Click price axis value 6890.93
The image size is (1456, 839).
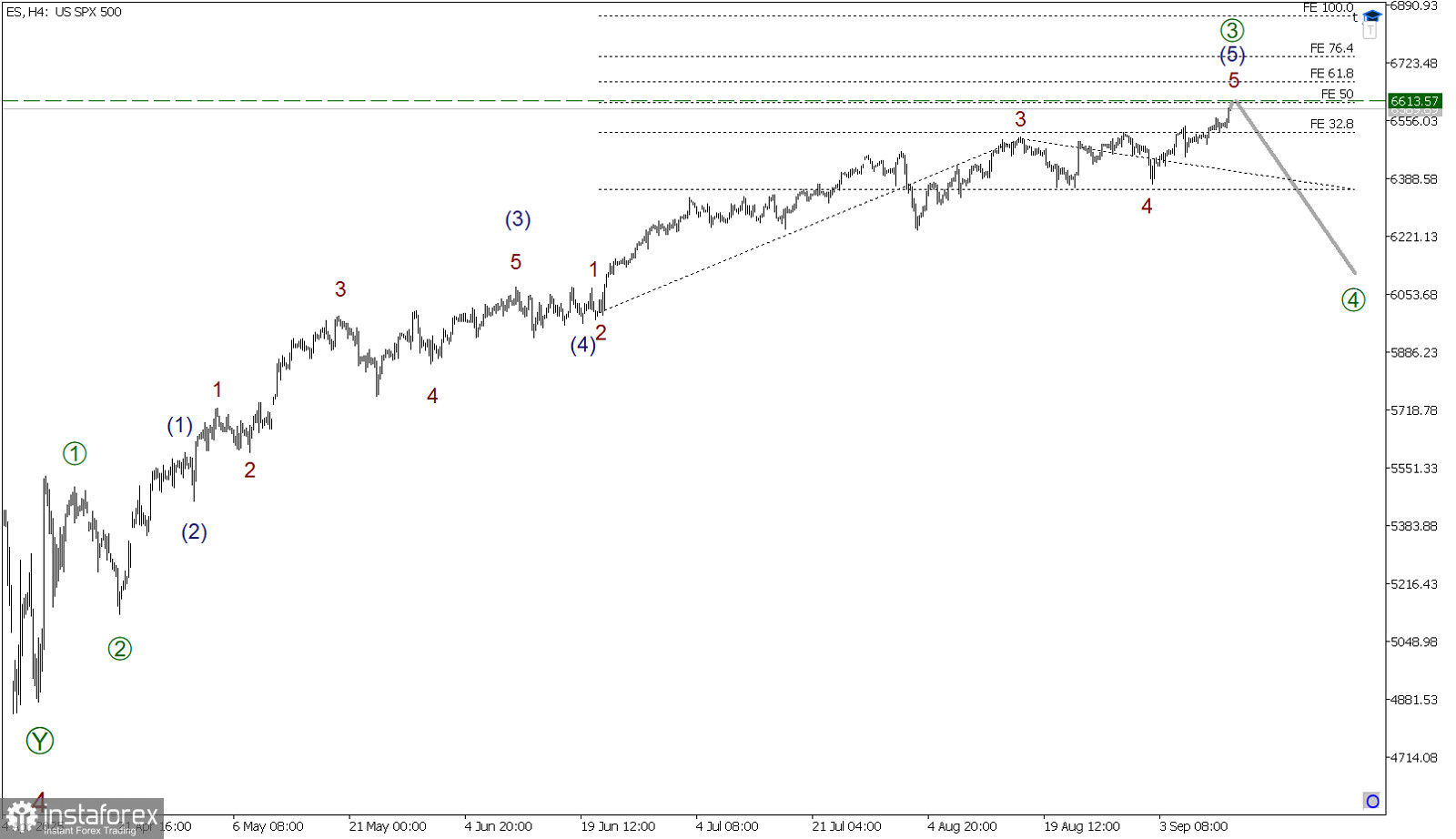point(1413,5)
